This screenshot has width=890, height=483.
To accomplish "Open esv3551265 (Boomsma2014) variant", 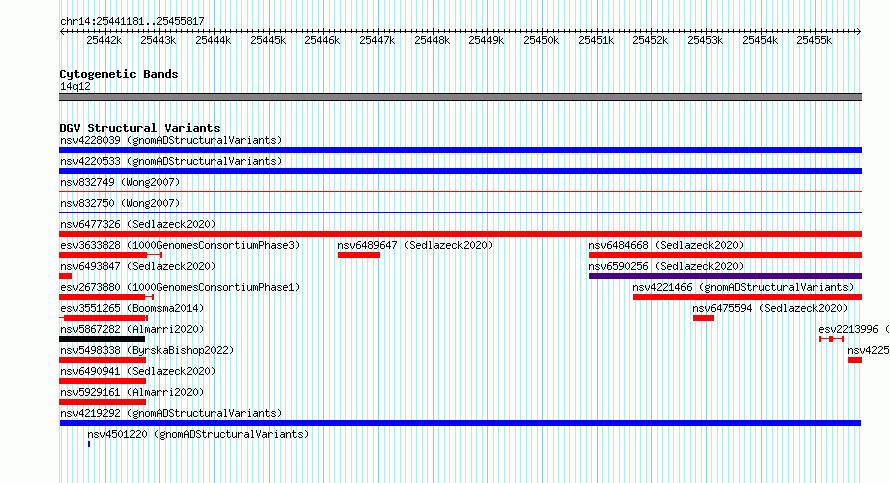I will (x=132, y=308).
